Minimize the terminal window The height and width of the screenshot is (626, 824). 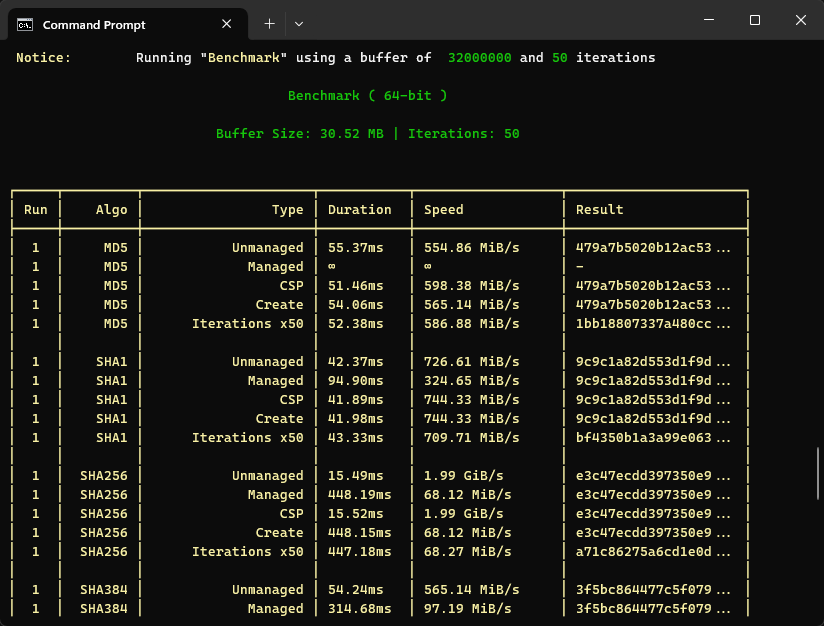[x=709, y=20]
